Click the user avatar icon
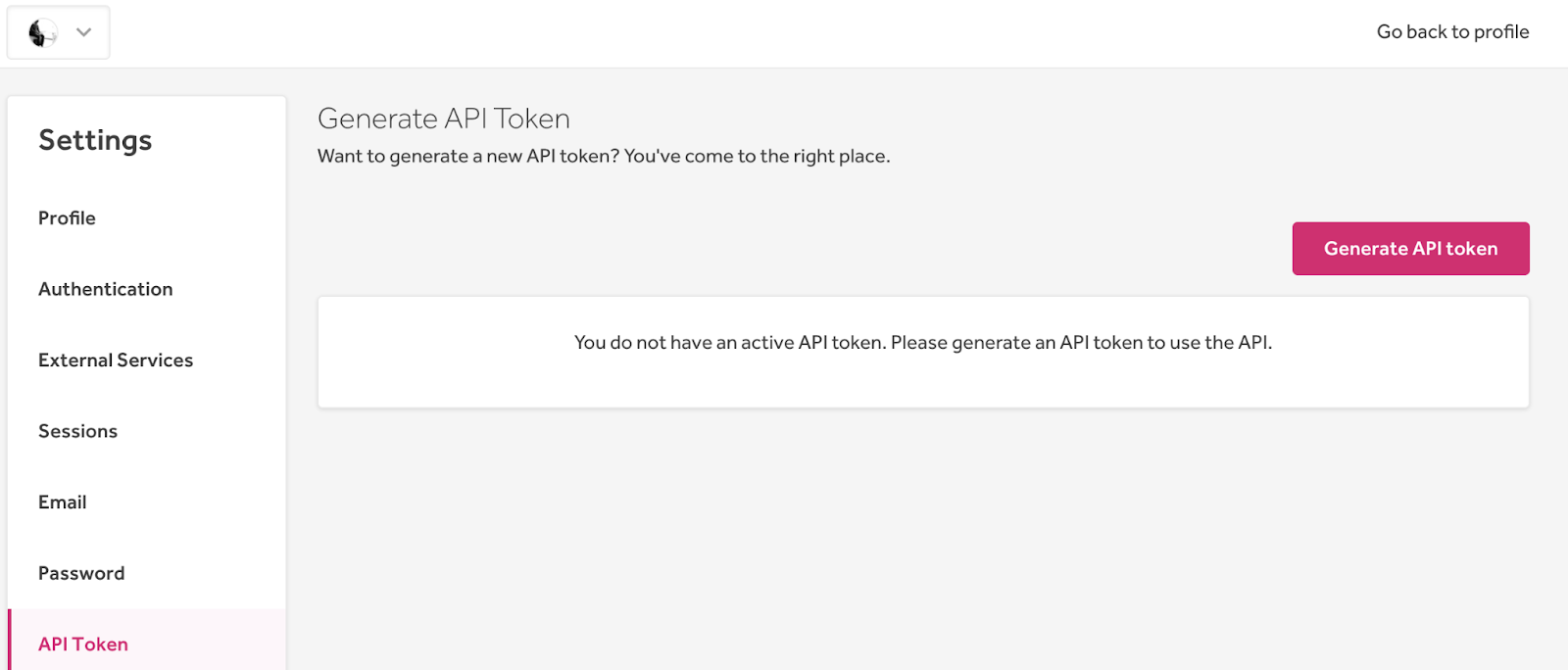 coord(41,32)
